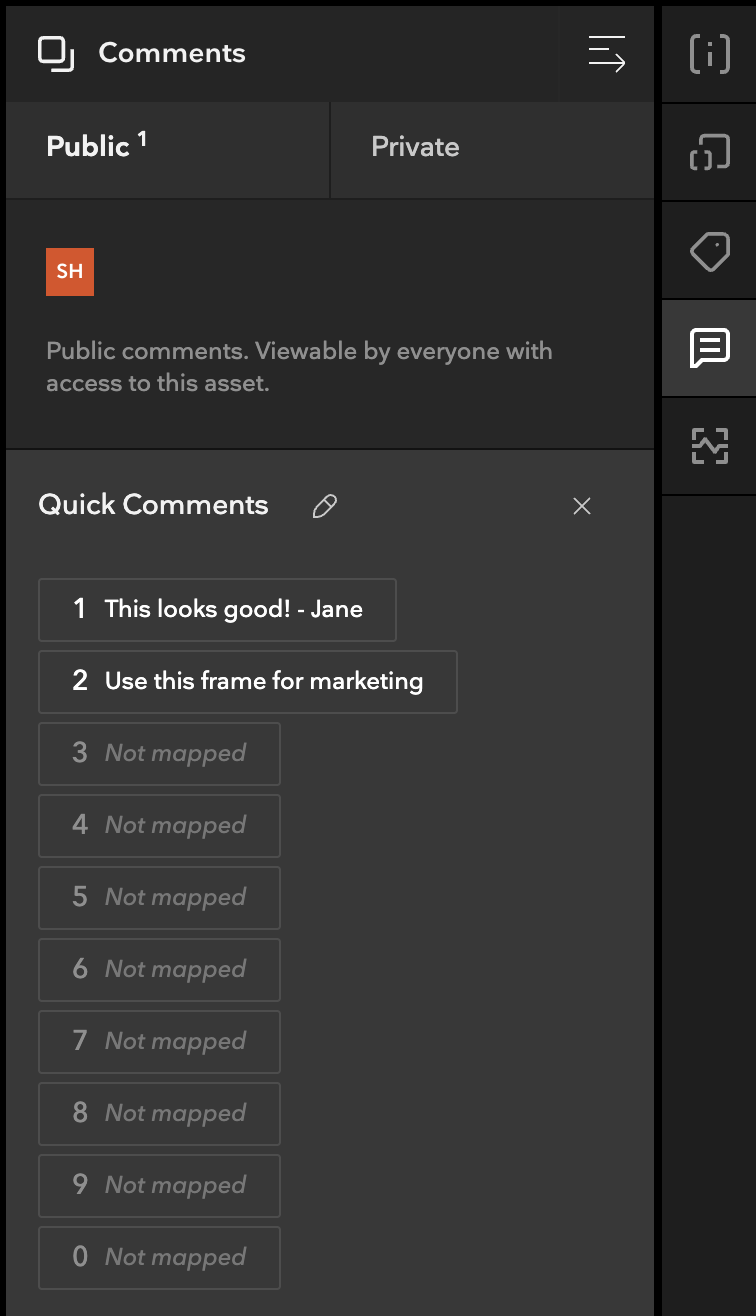756x1316 pixels.
Task: Select the unmapped quick comment slot 7
Action: click(159, 1041)
